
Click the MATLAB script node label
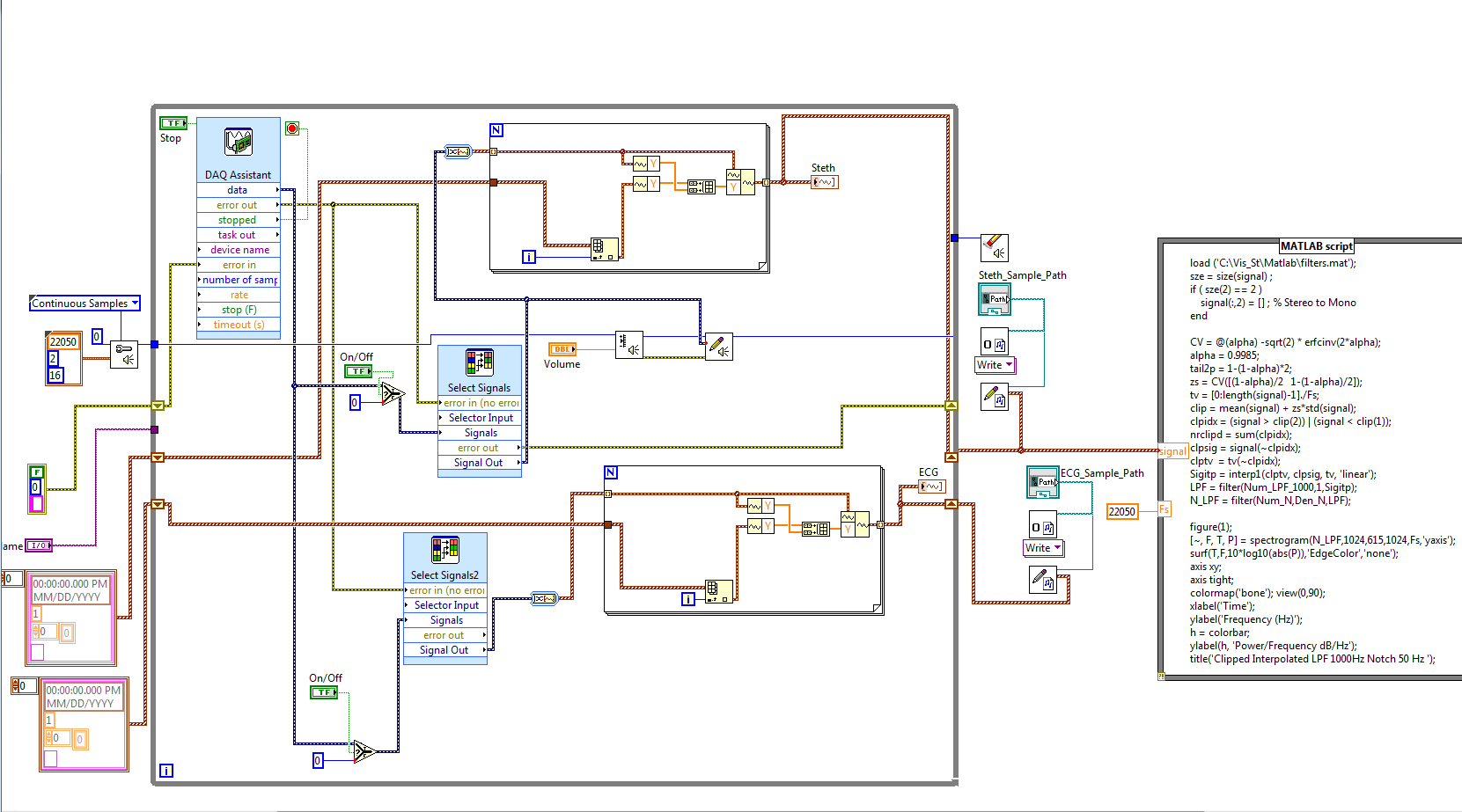pyautogui.click(x=1316, y=246)
